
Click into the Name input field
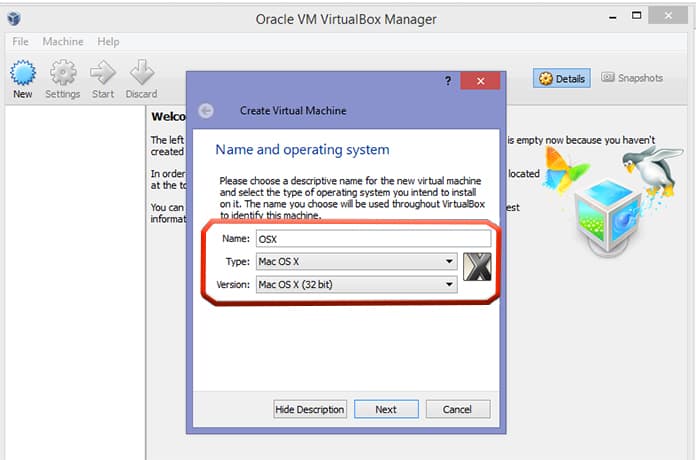point(373,239)
